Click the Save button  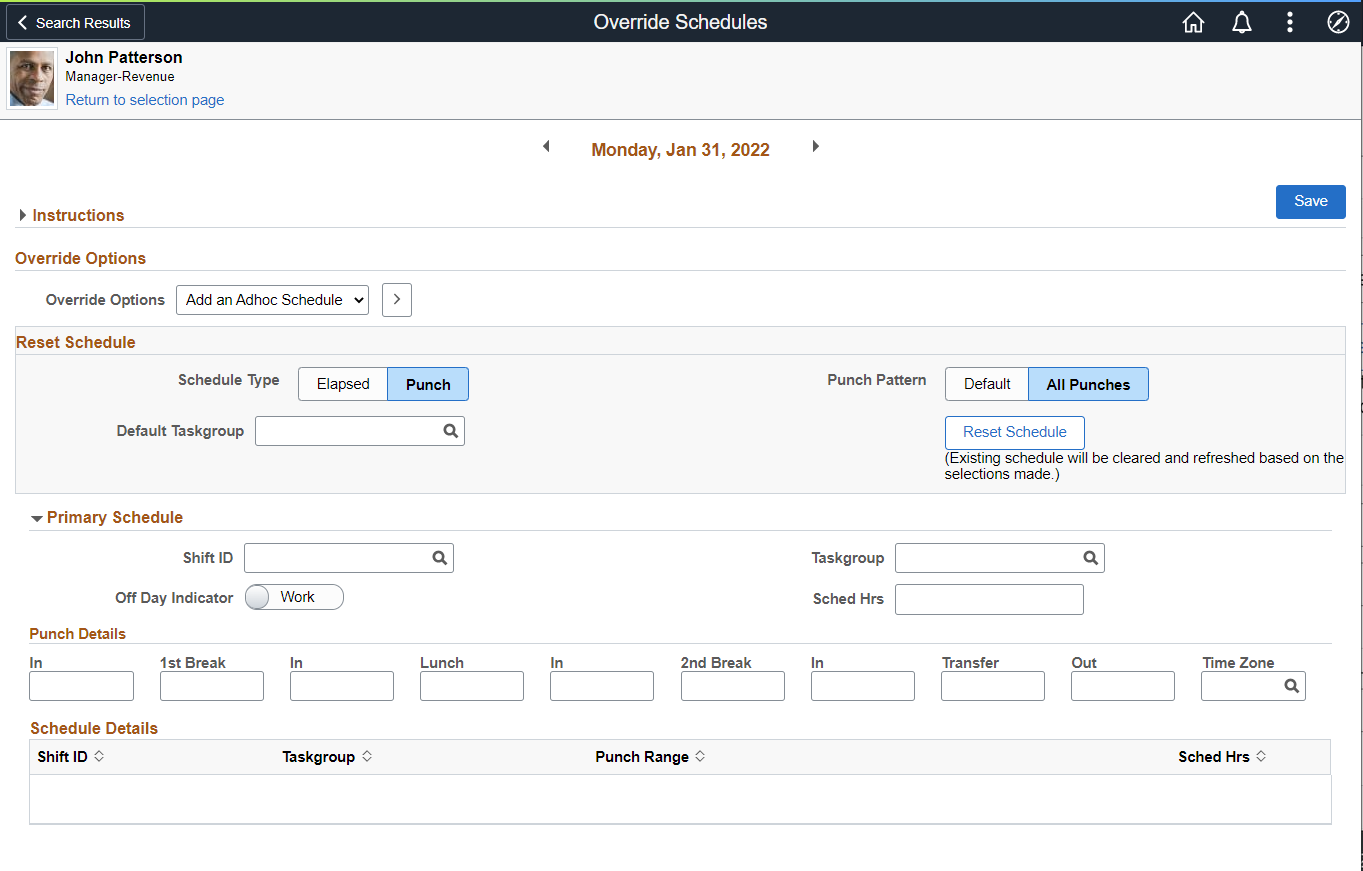click(1311, 201)
